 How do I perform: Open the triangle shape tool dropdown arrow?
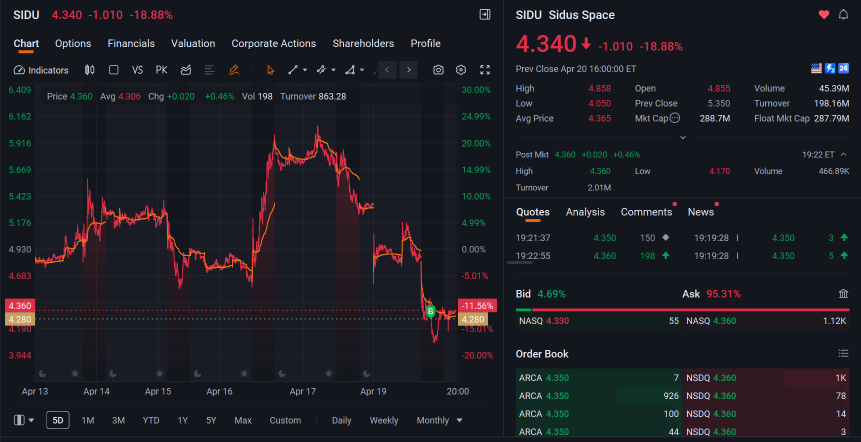pyautogui.click(x=362, y=70)
